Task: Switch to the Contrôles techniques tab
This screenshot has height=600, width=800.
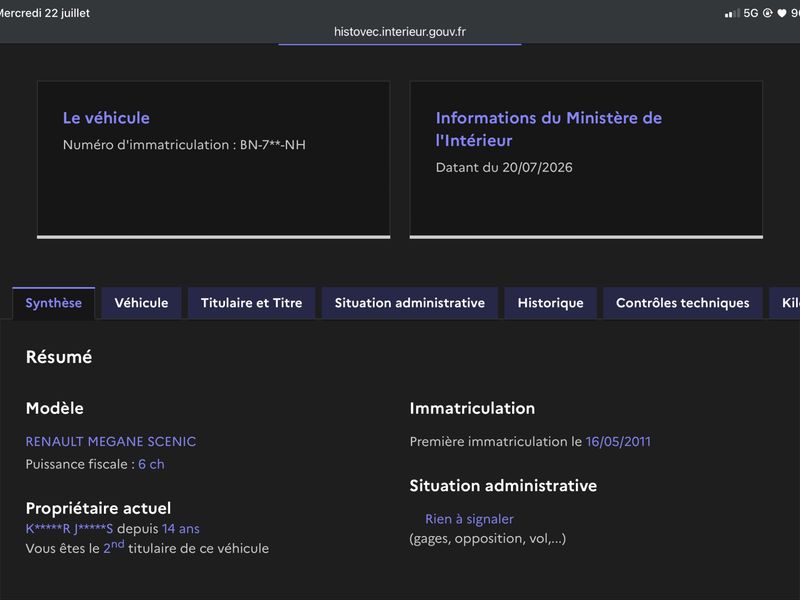Action: pyautogui.click(x=683, y=303)
